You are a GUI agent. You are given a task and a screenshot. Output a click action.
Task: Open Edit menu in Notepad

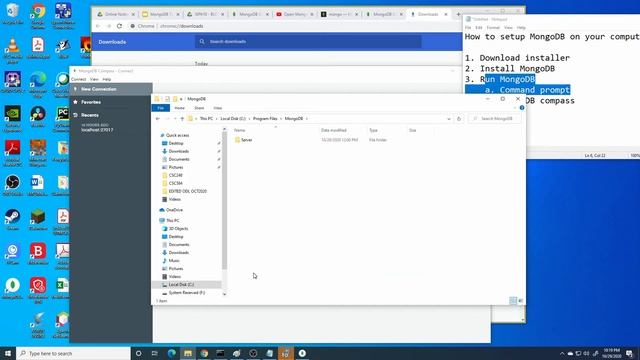[479, 28]
